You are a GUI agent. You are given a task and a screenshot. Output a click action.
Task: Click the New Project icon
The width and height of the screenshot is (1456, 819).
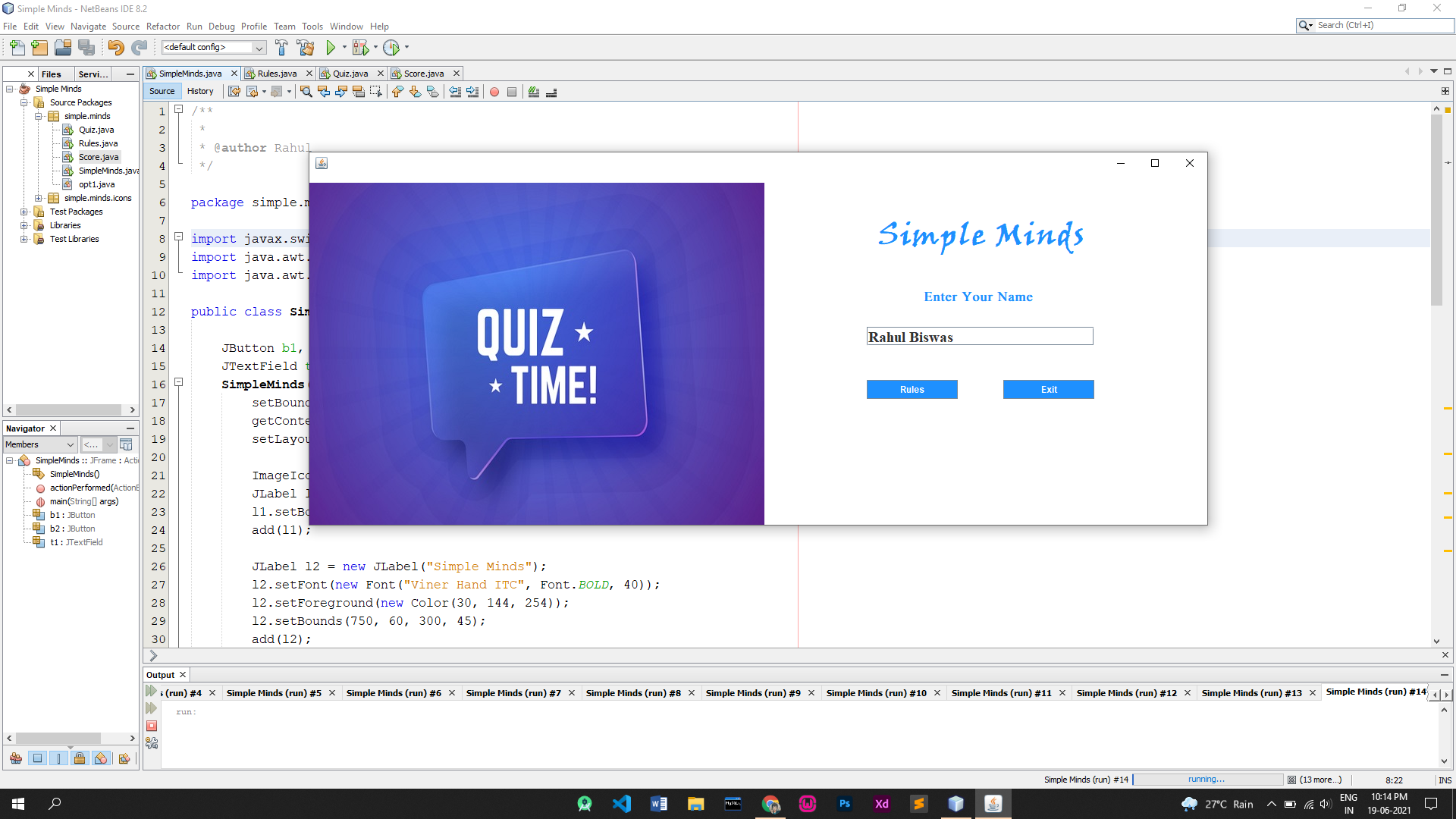39,48
